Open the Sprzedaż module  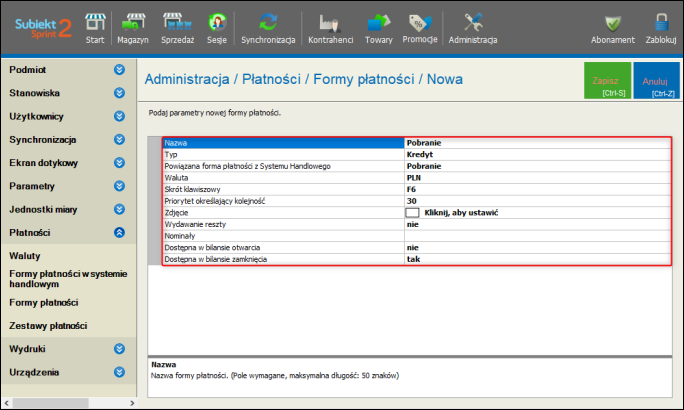[x=178, y=27]
